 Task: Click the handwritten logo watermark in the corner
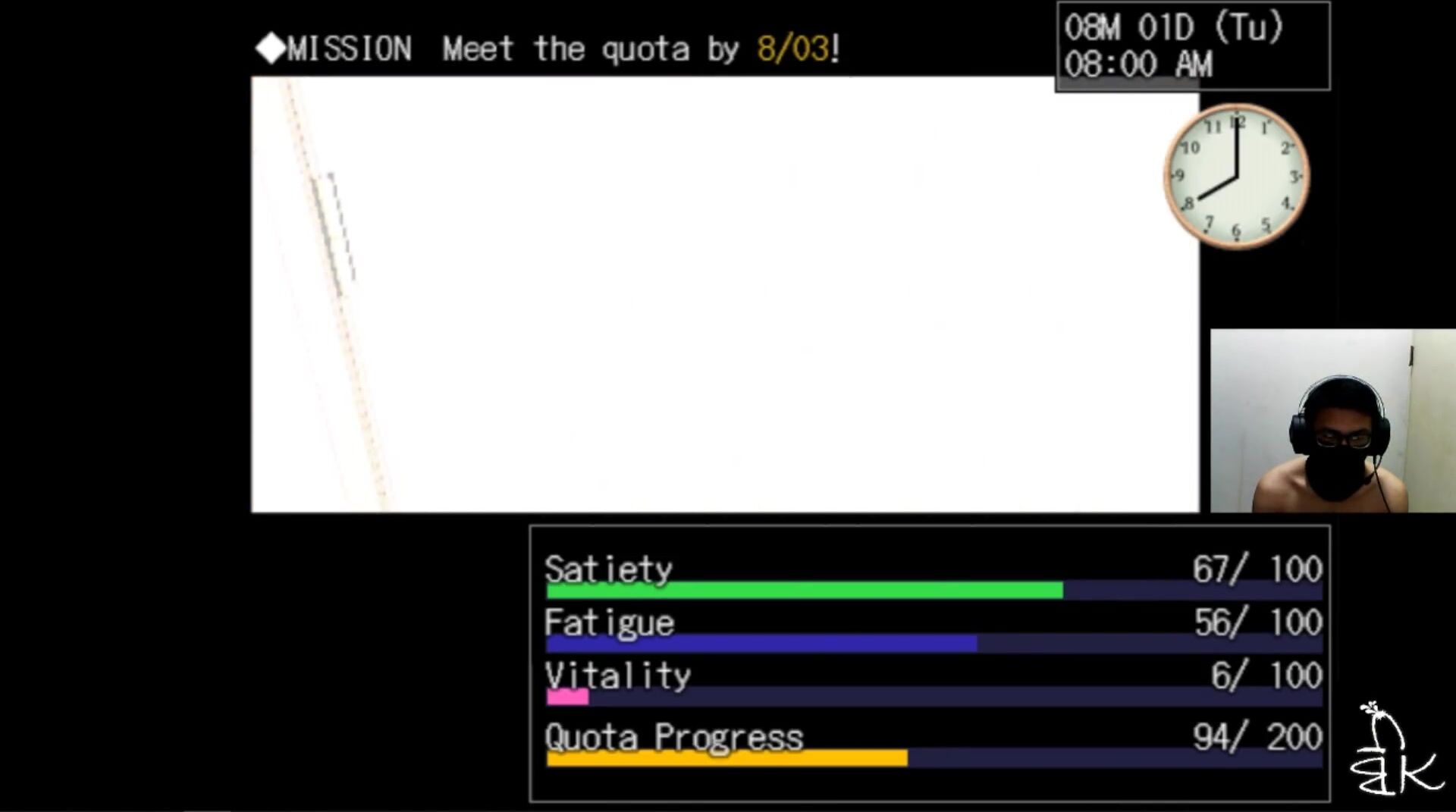[1394, 751]
